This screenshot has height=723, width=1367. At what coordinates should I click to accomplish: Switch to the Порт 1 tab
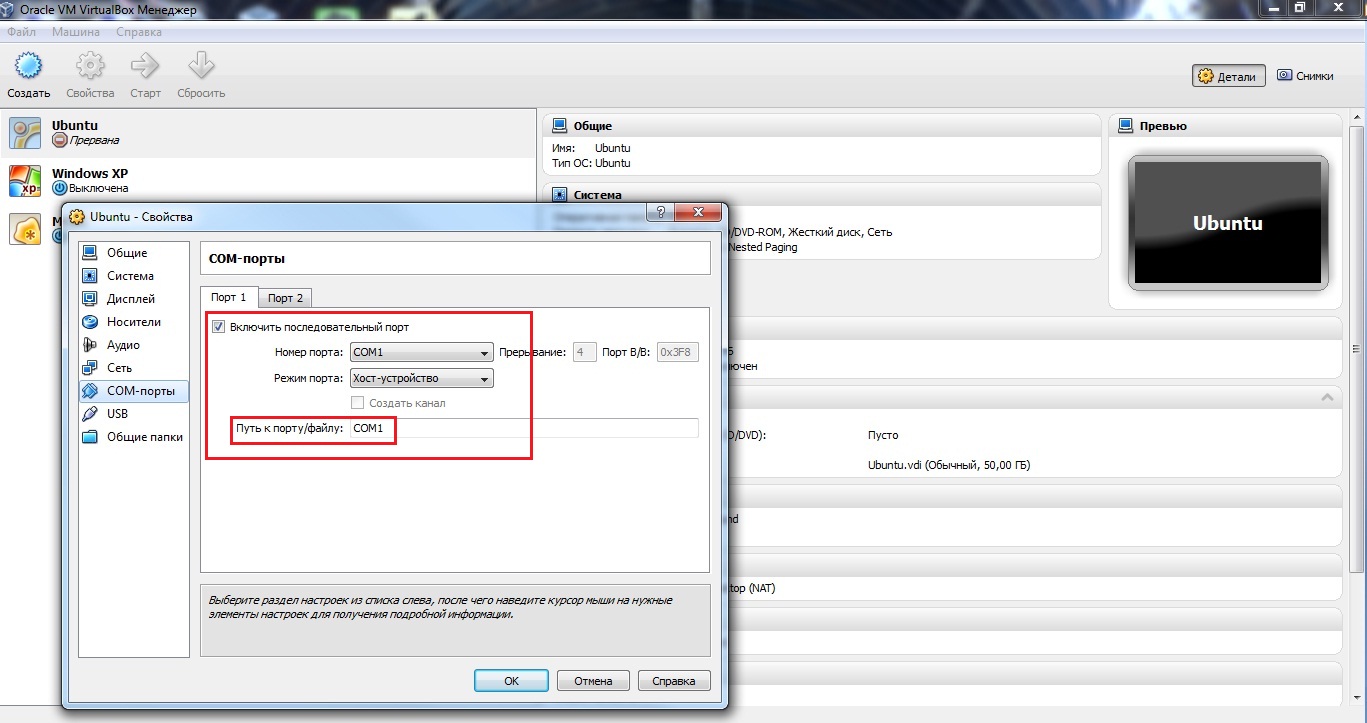click(x=228, y=297)
